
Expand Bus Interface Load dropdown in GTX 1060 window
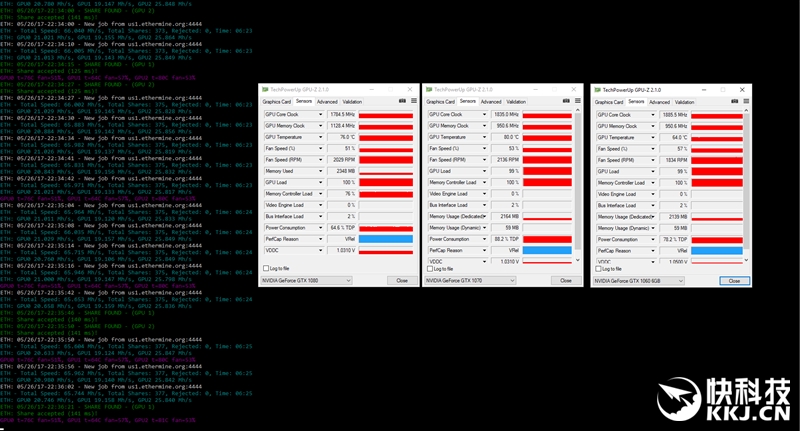click(653, 206)
